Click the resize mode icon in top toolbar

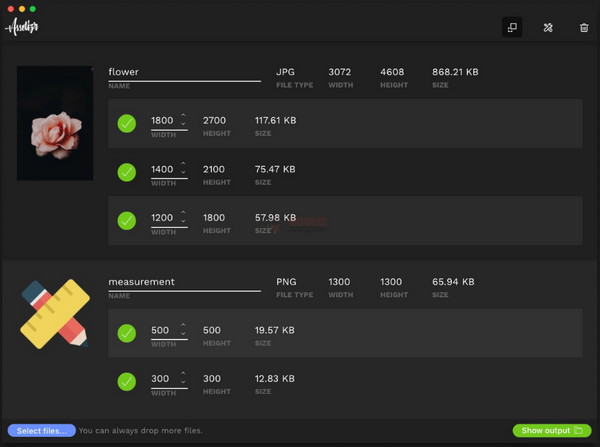tap(512, 28)
